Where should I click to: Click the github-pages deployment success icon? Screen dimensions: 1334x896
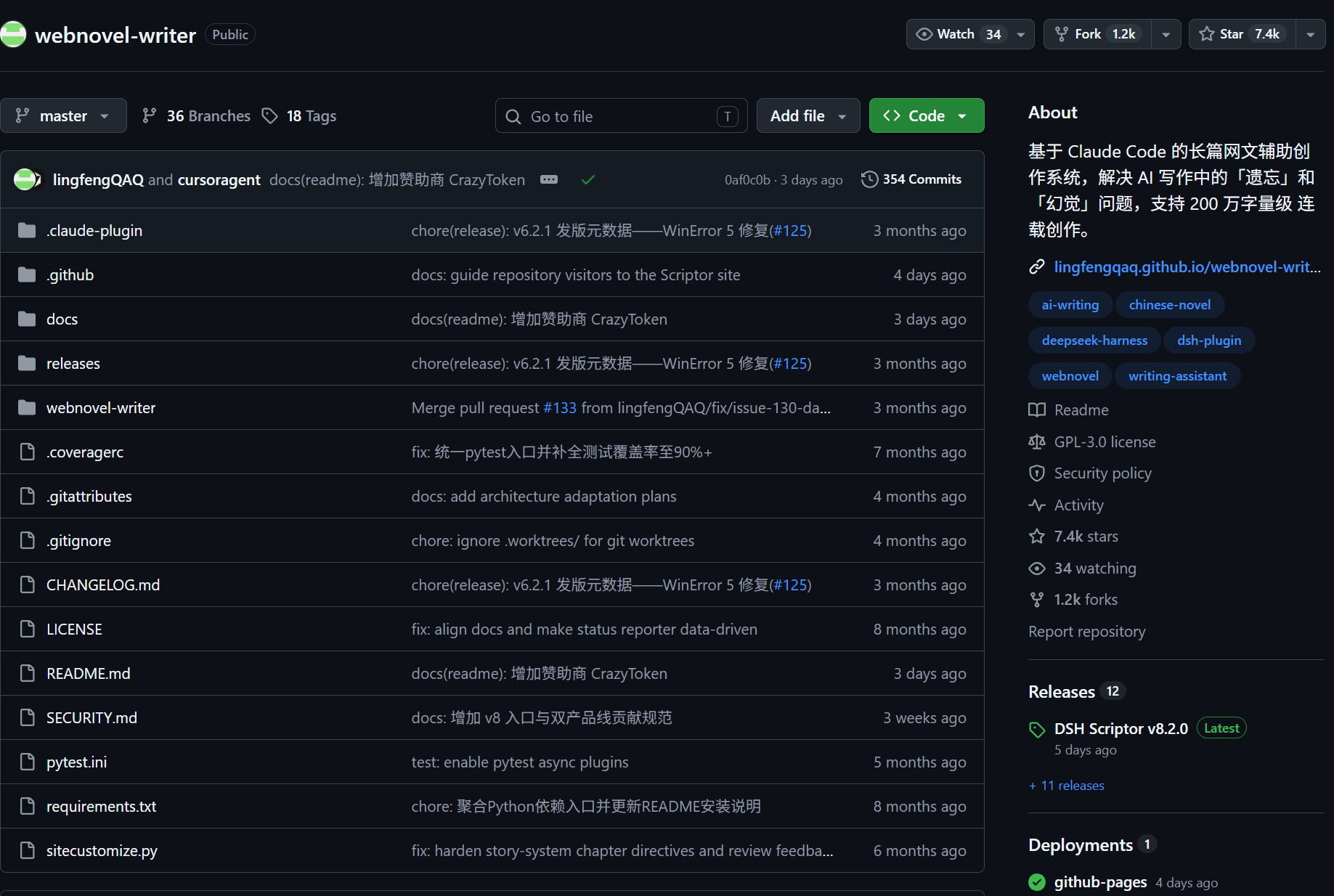1037,882
